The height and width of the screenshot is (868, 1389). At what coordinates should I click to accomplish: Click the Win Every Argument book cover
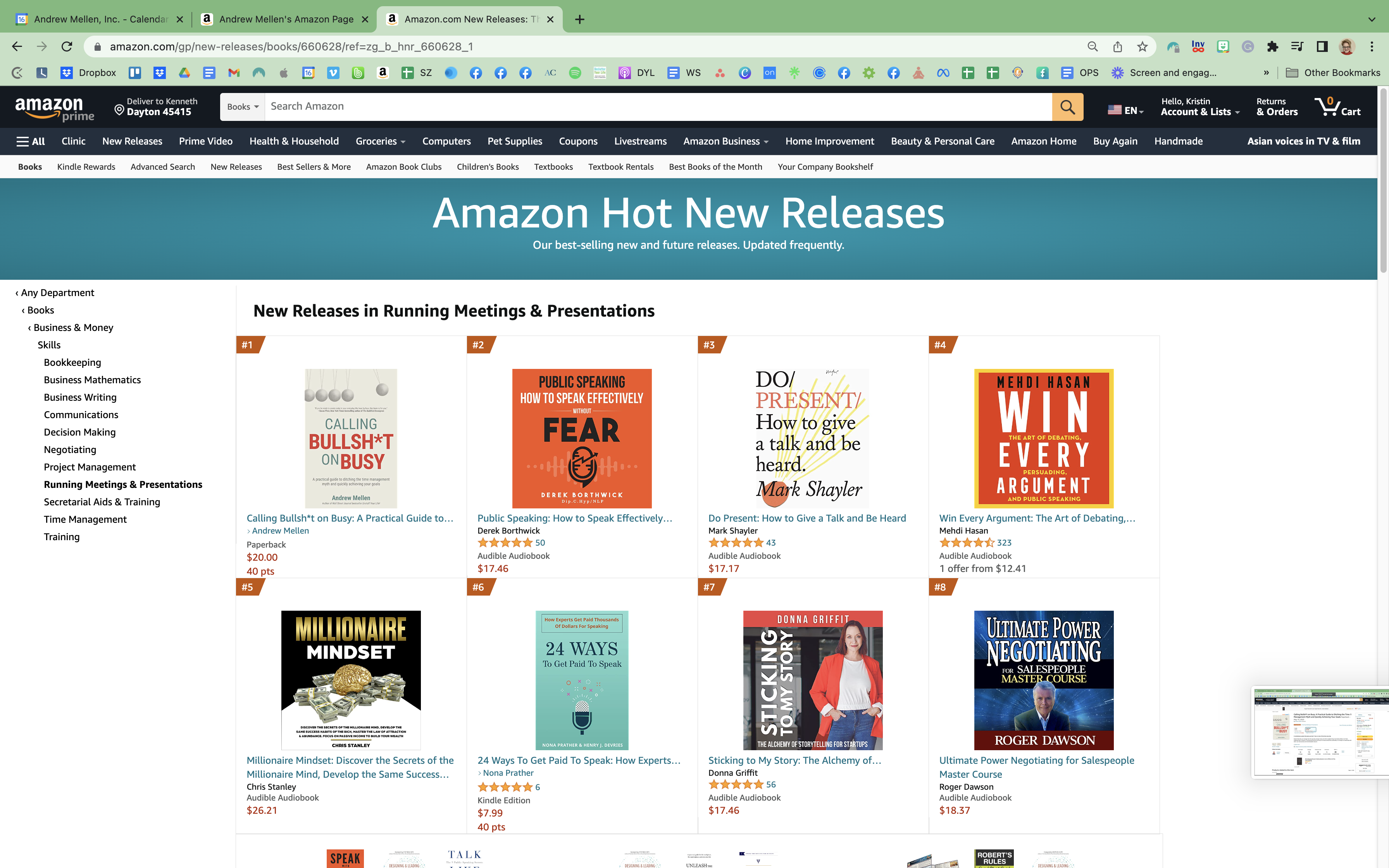click(1043, 438)
